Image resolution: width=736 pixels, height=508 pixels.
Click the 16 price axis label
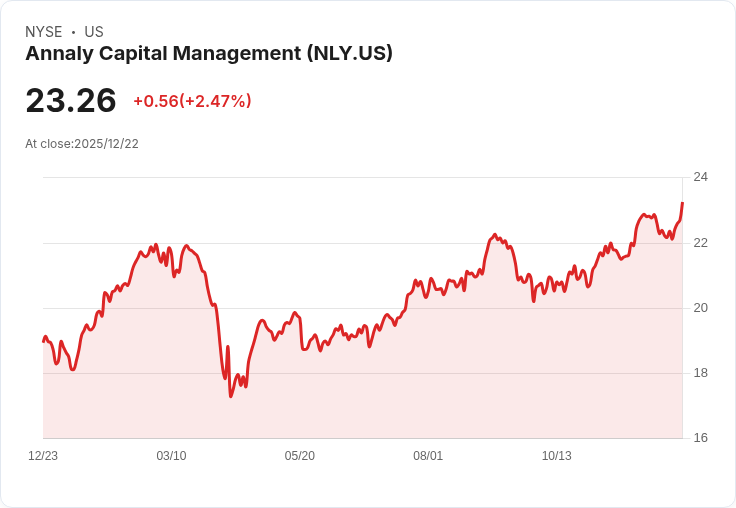(700, 438)
